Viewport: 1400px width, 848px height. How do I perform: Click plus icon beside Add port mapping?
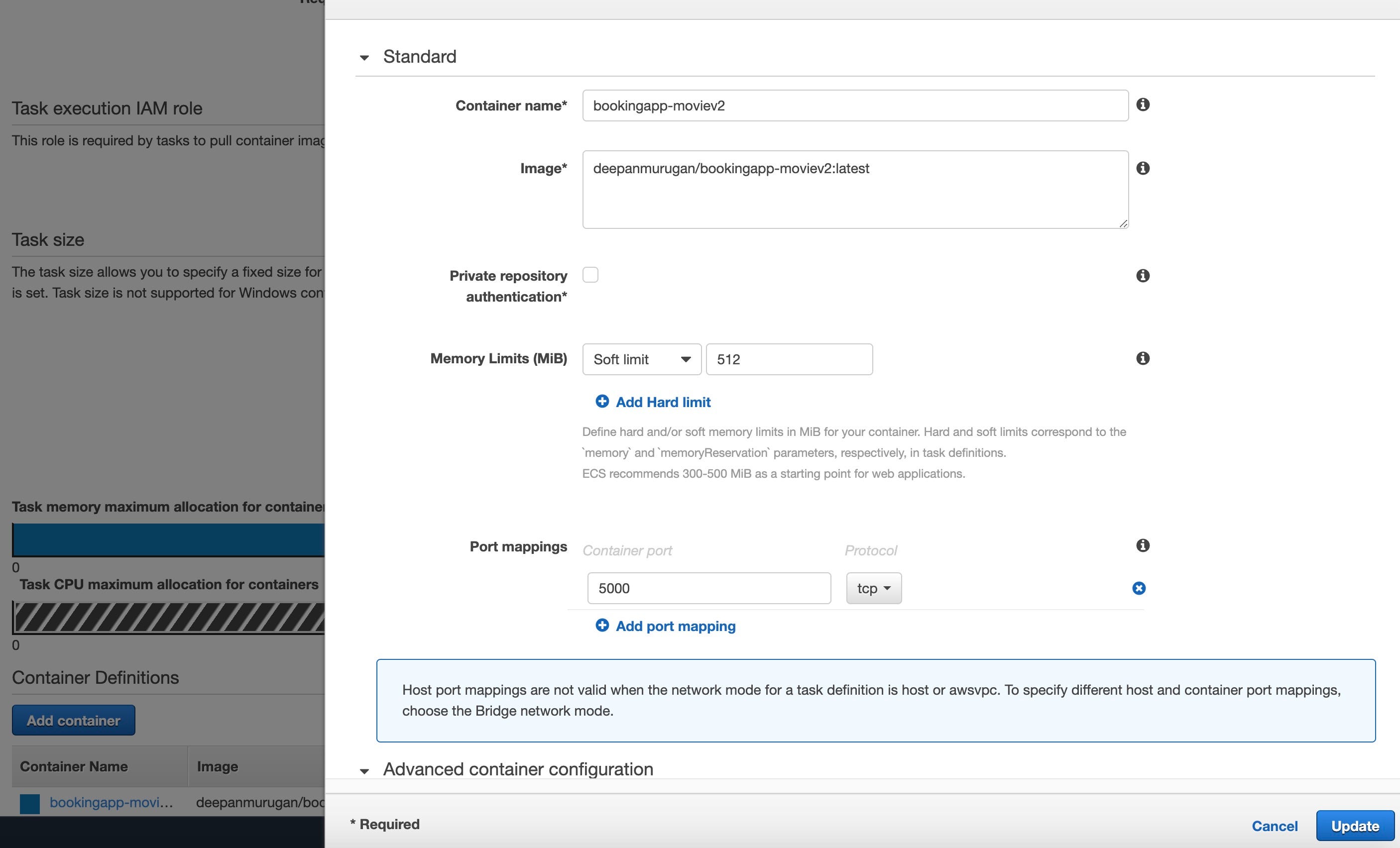click(x=602, y=626)
